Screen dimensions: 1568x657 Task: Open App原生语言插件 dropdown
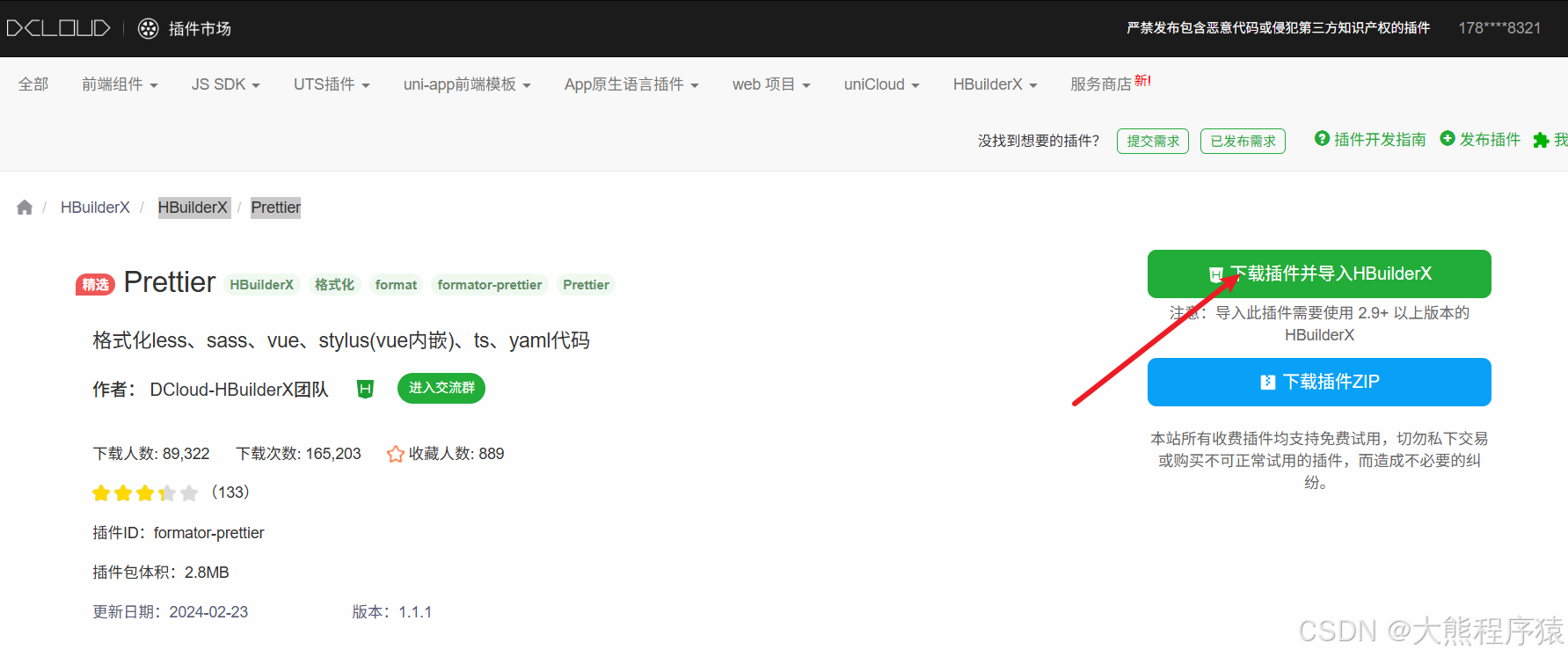point(631,84)
